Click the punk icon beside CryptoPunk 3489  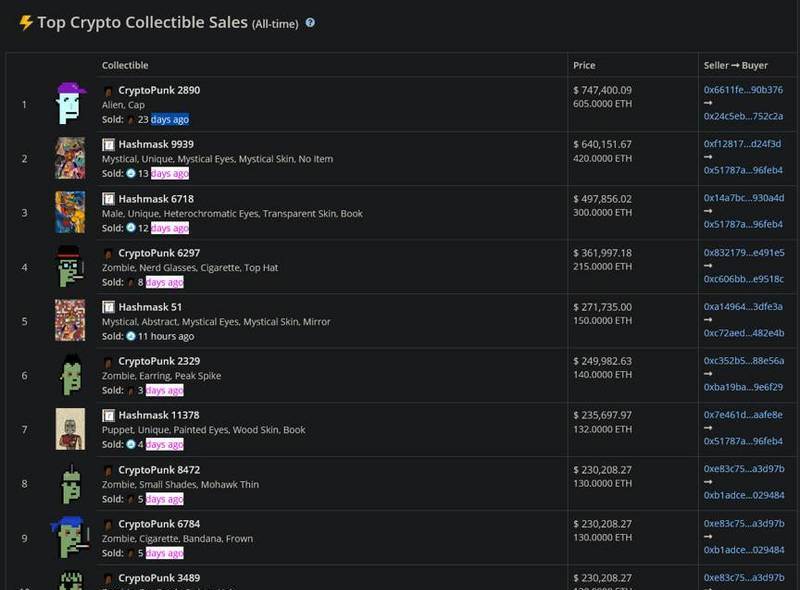tap(108, 579)
